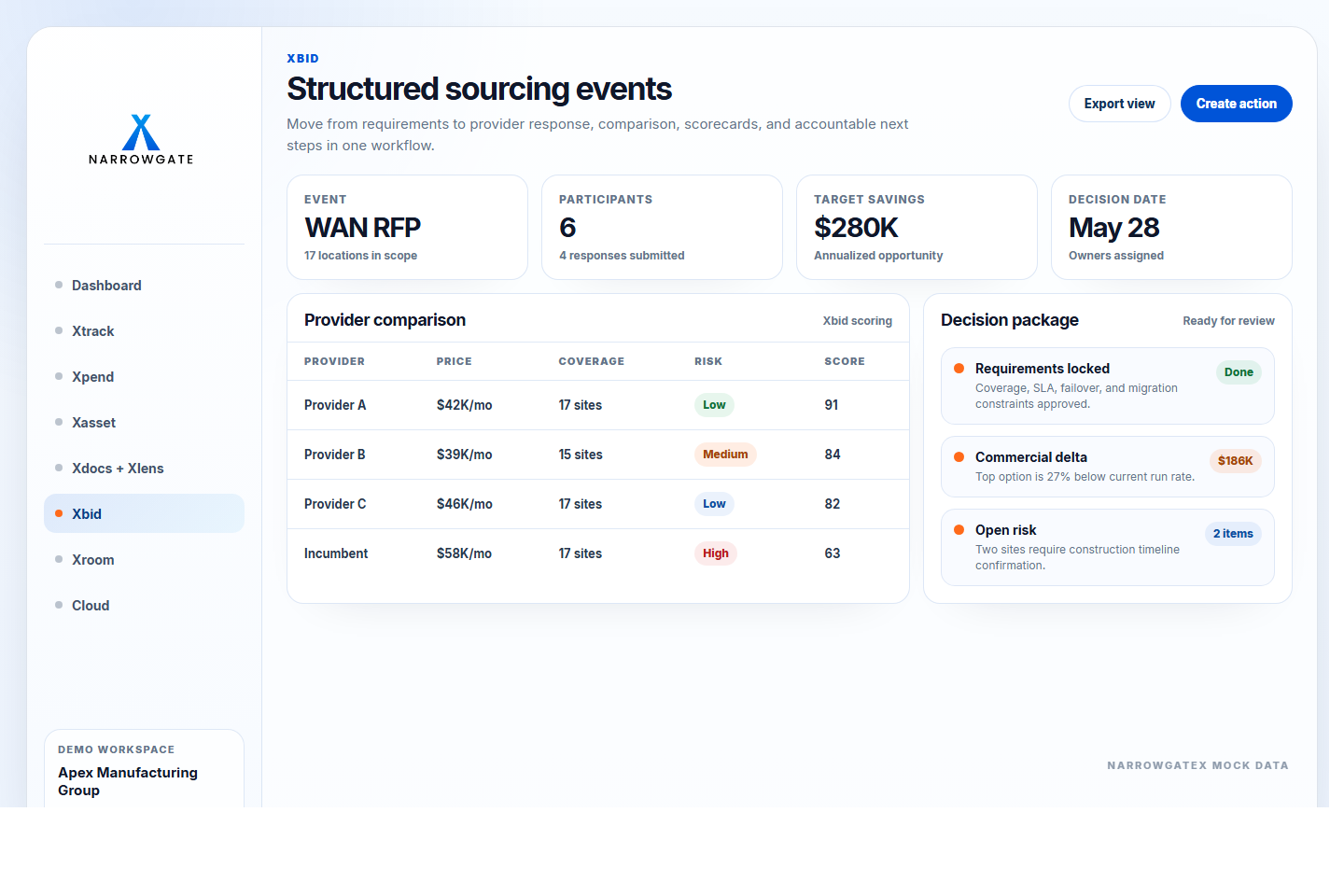Click the $42K/mo price cell

point(464,405)
